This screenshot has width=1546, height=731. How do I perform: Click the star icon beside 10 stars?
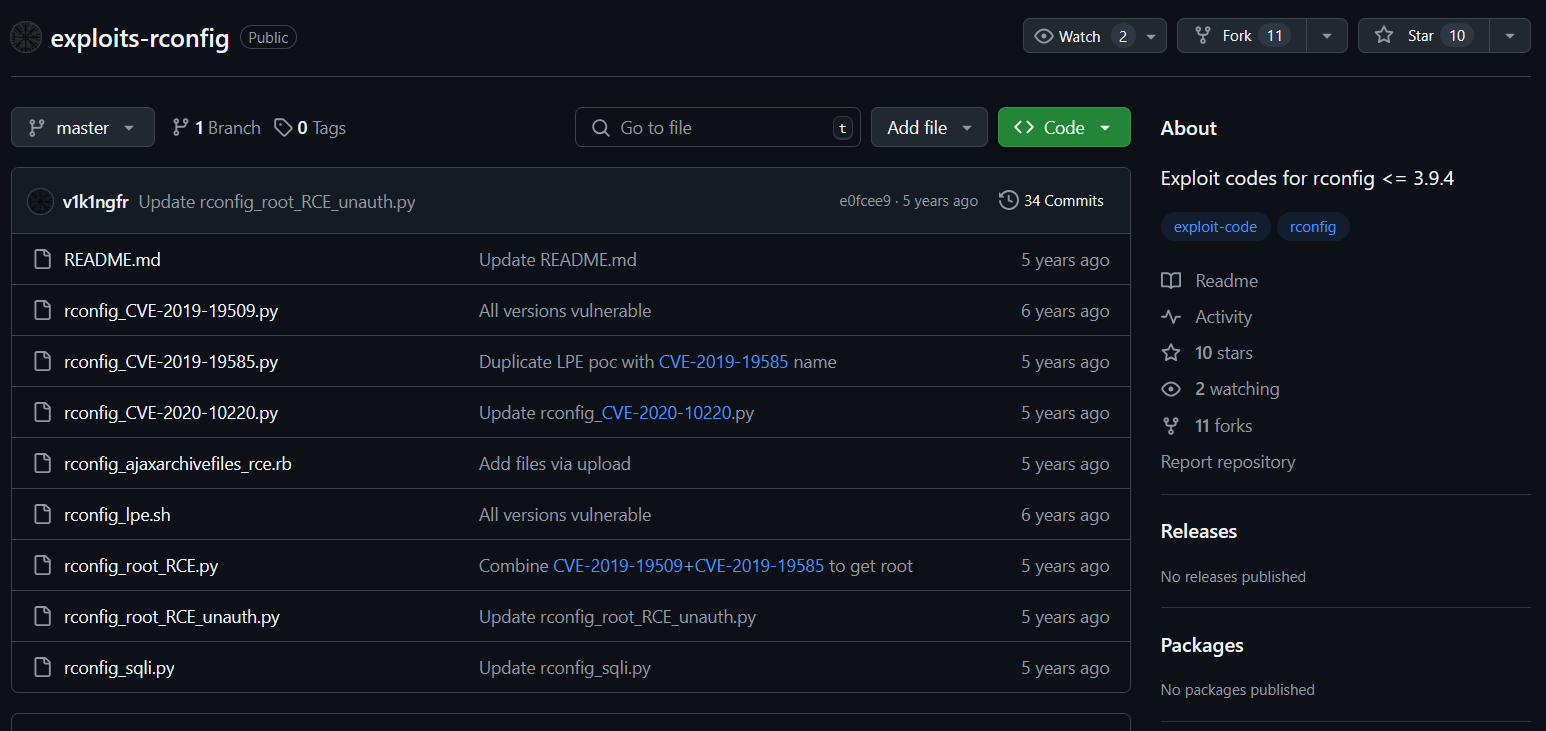[1171, 353]
